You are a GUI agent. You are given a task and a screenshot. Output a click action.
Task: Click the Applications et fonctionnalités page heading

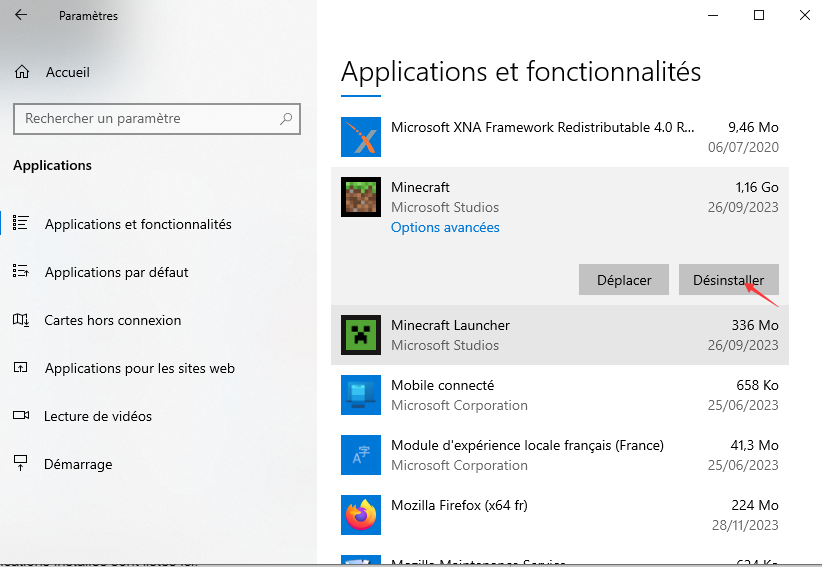click(x=521, y=72)
